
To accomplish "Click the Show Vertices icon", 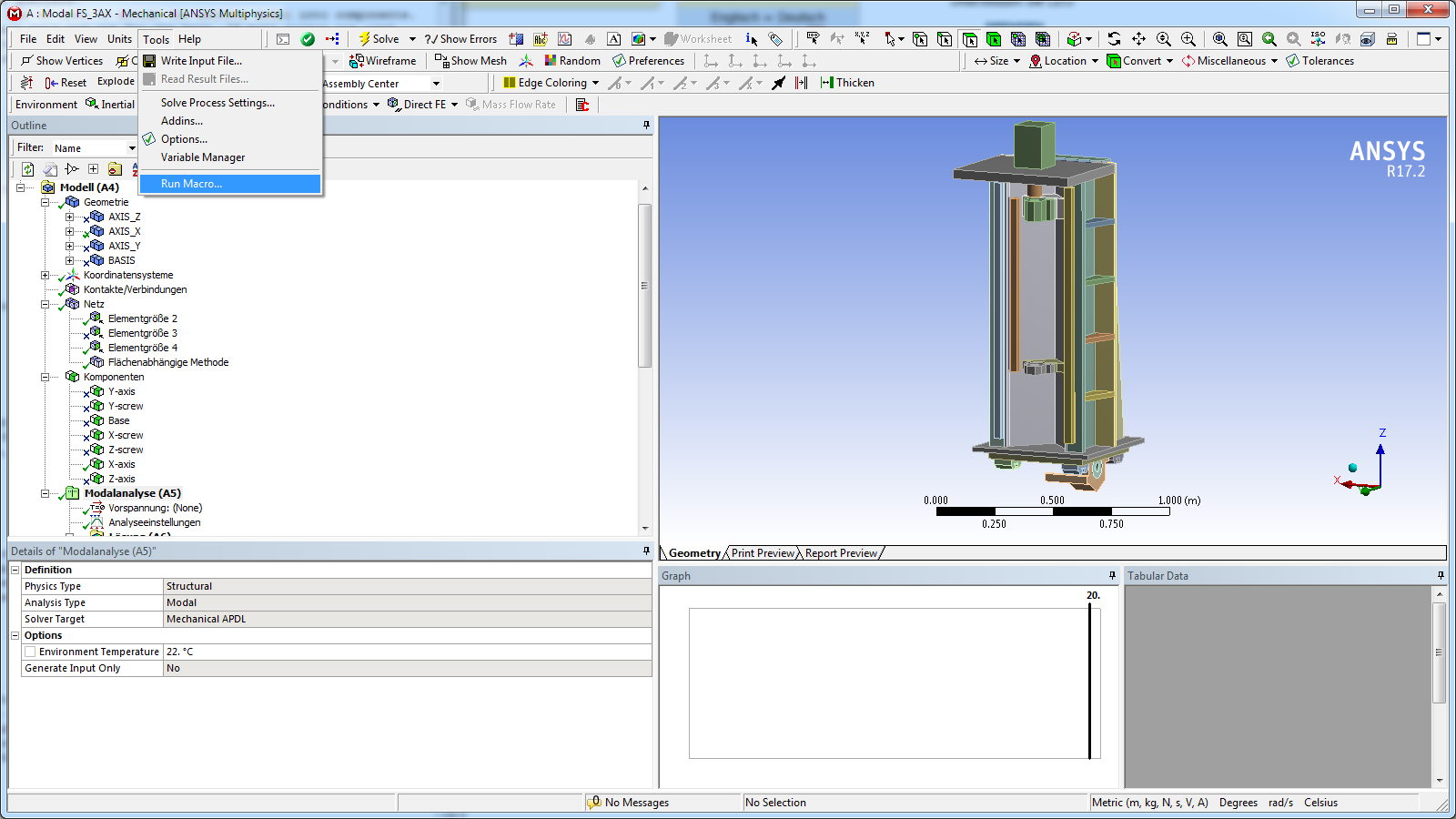I will tap(27, 61).
